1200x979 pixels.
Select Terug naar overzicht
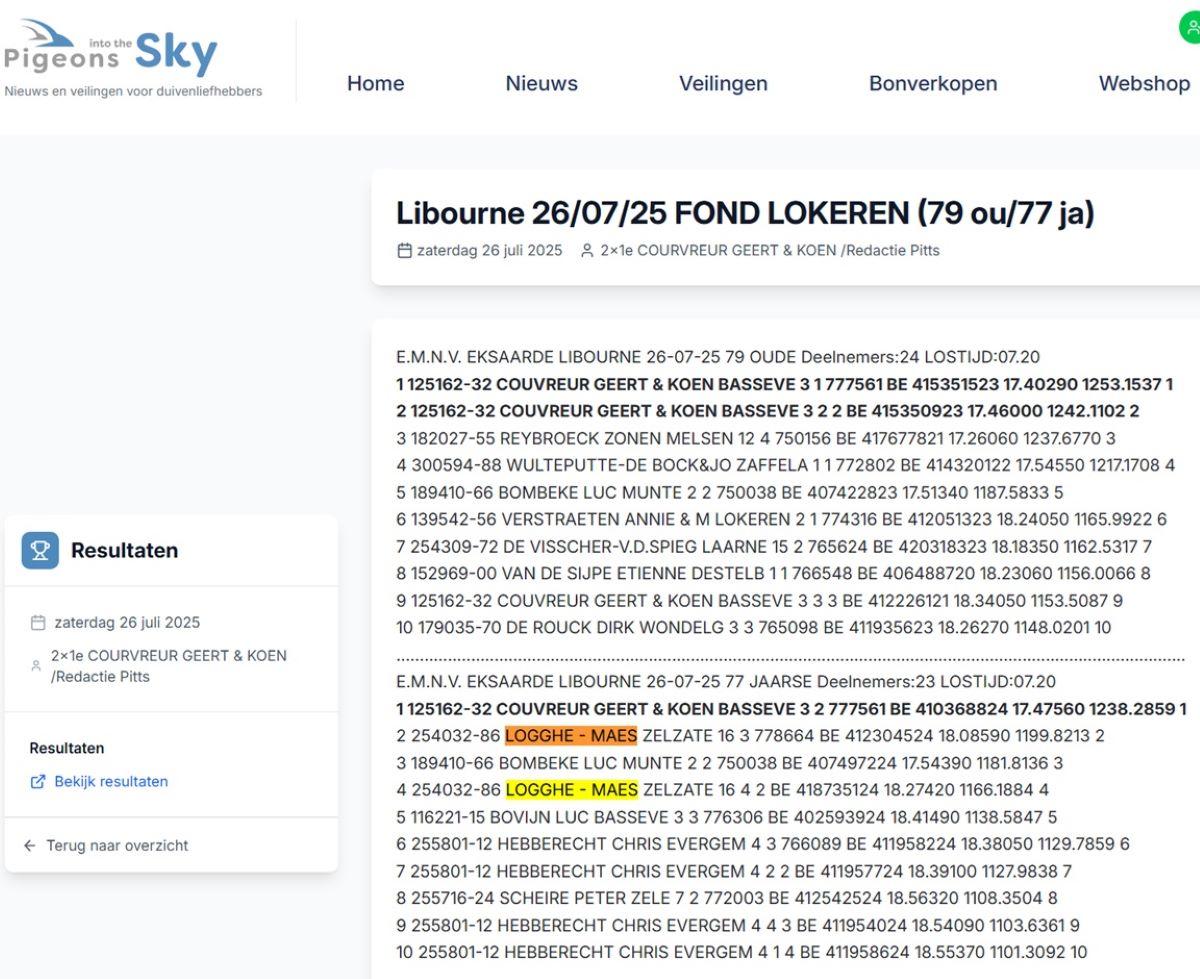[115, 845]
